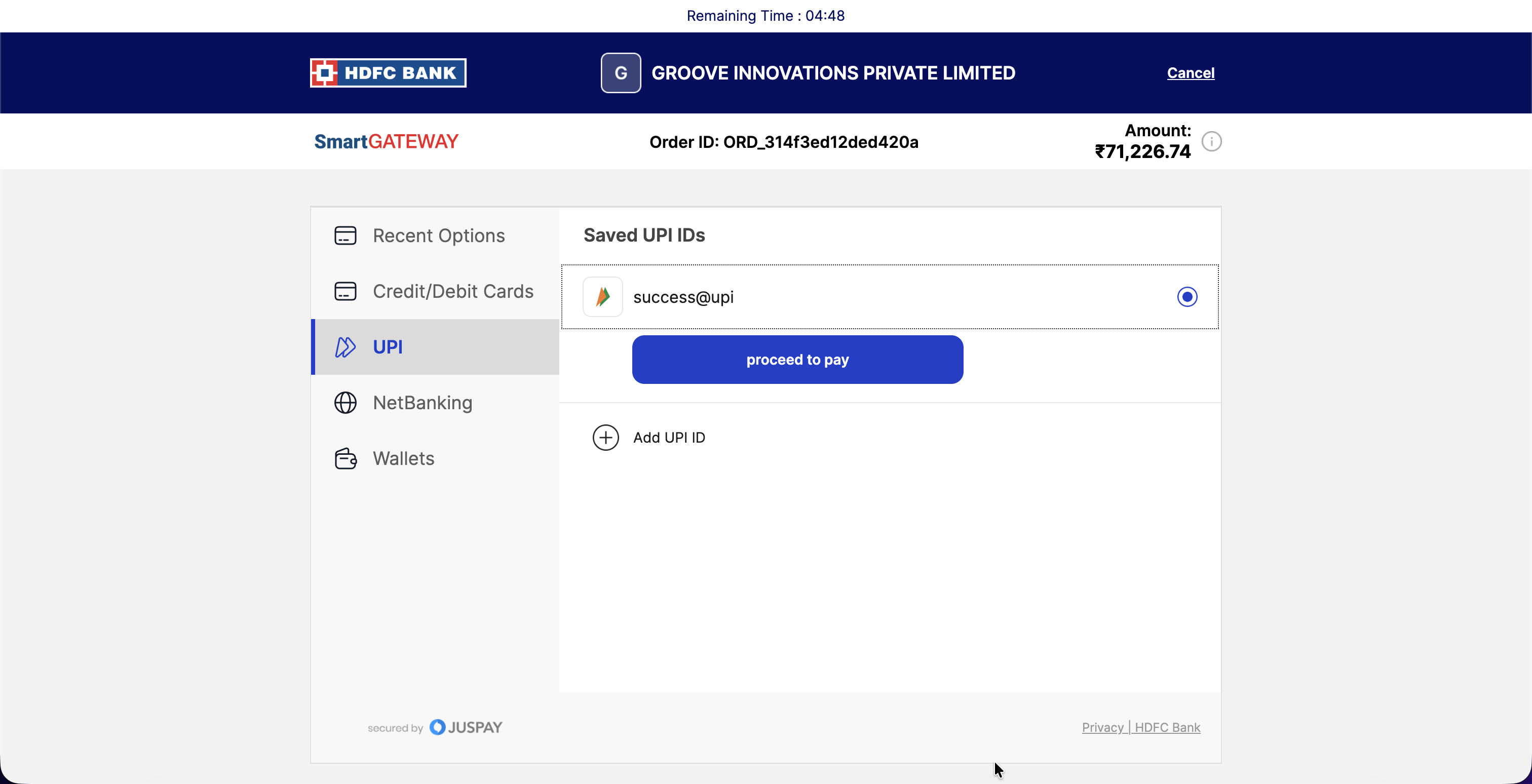Choose the Wallets payment option
This screenshot has height=784, width=1532.
(x=435, y=459)
